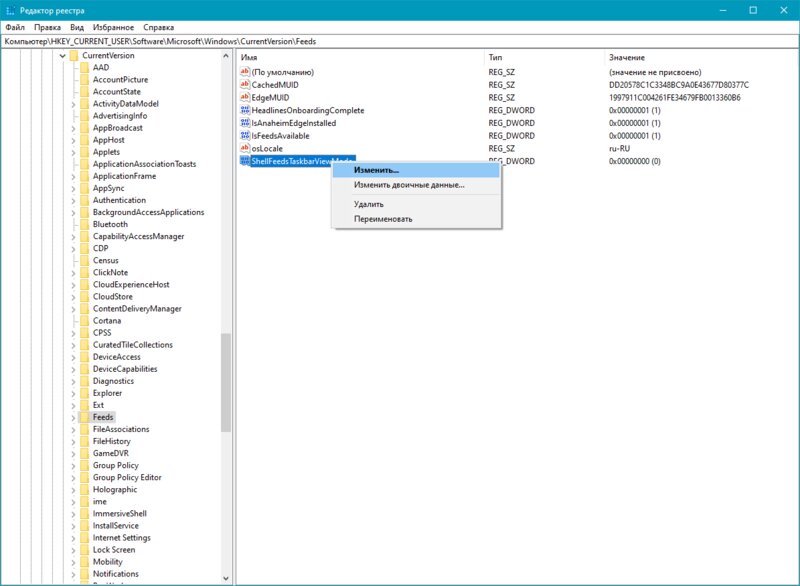Click the IsAnaheimEdgeInstalled DWORD icon
800x586 pixels.
245,122
